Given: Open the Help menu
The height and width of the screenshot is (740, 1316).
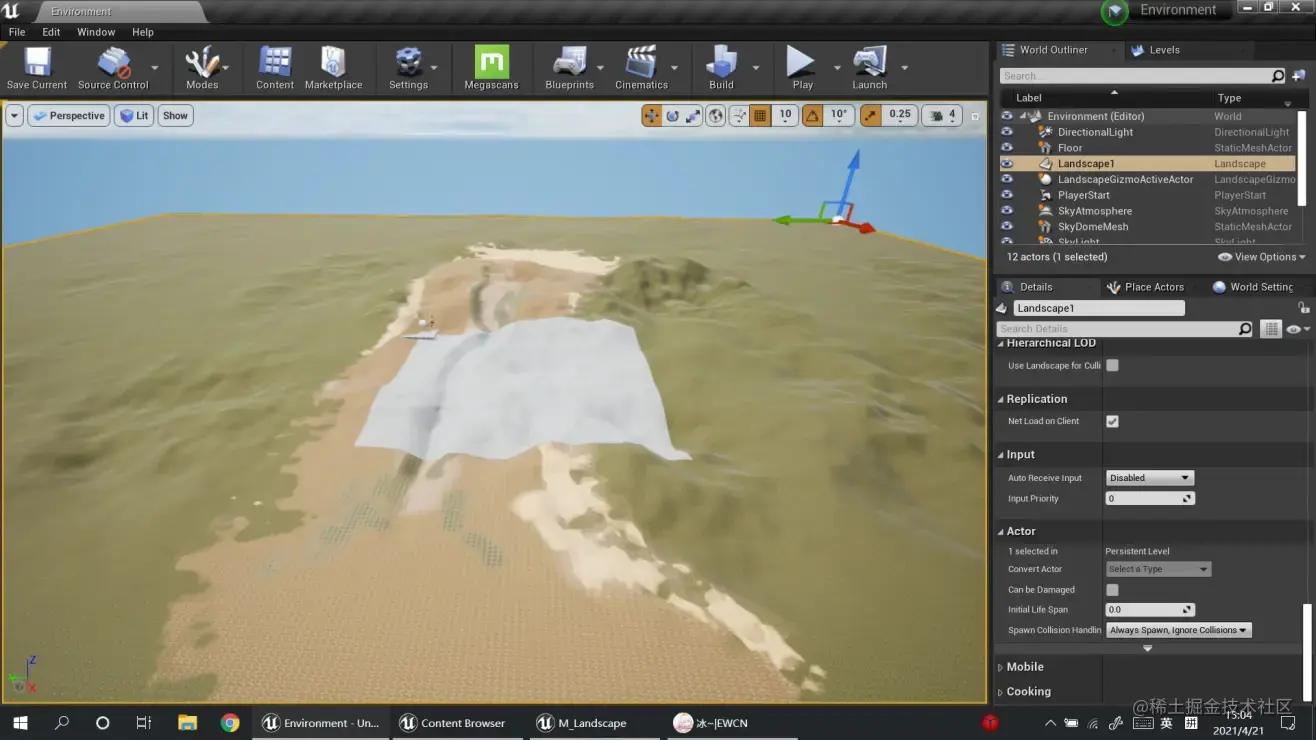Looking at the screenshot, I should point(143,32).
